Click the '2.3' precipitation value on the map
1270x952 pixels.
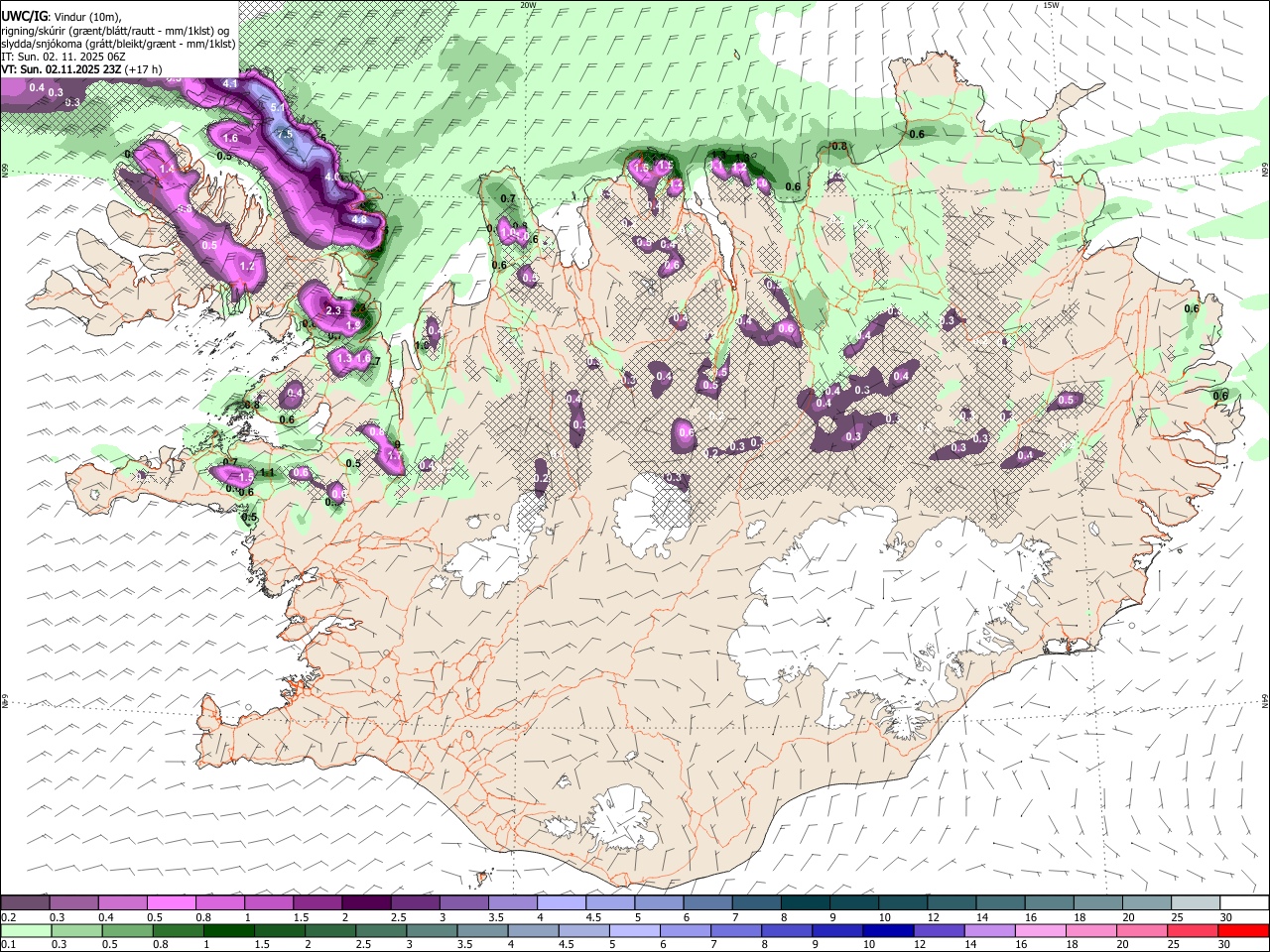pyautogui.click(x=333, y=310)
